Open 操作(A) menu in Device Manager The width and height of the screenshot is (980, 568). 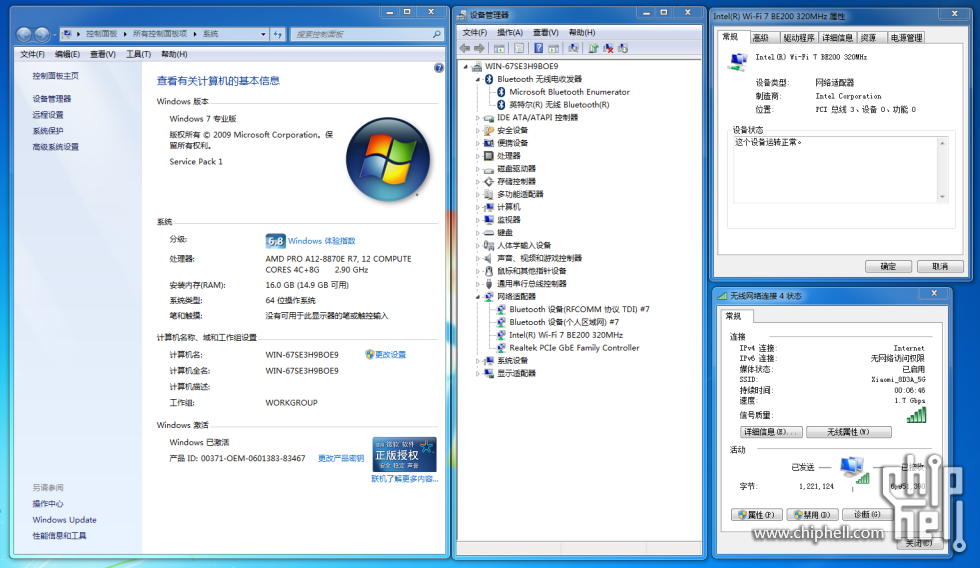509,32
